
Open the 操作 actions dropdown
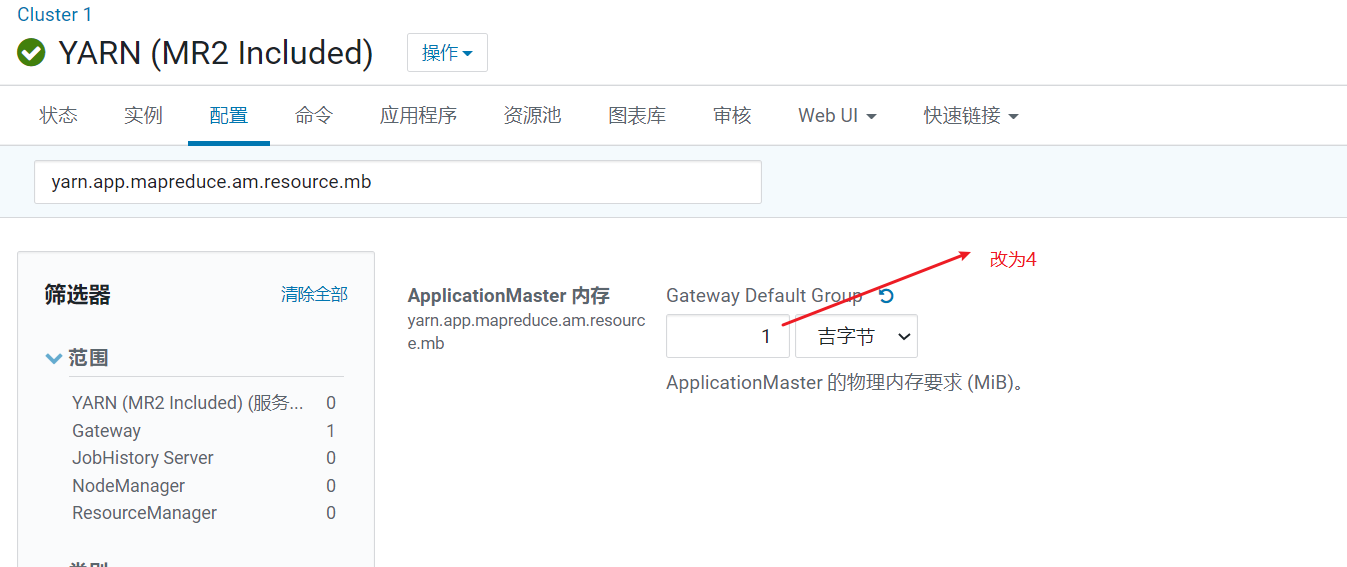coord(447,53)
